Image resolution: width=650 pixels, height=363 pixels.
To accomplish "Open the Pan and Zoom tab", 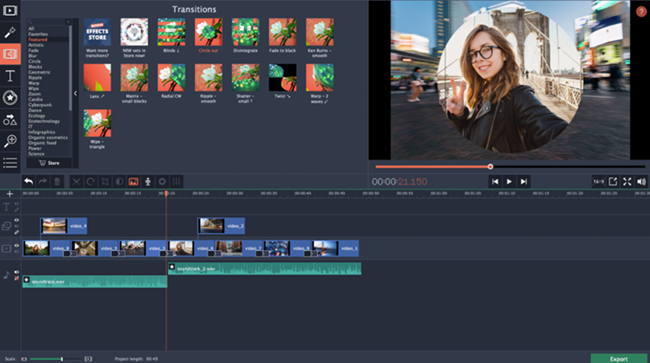I will coord(10,141).
